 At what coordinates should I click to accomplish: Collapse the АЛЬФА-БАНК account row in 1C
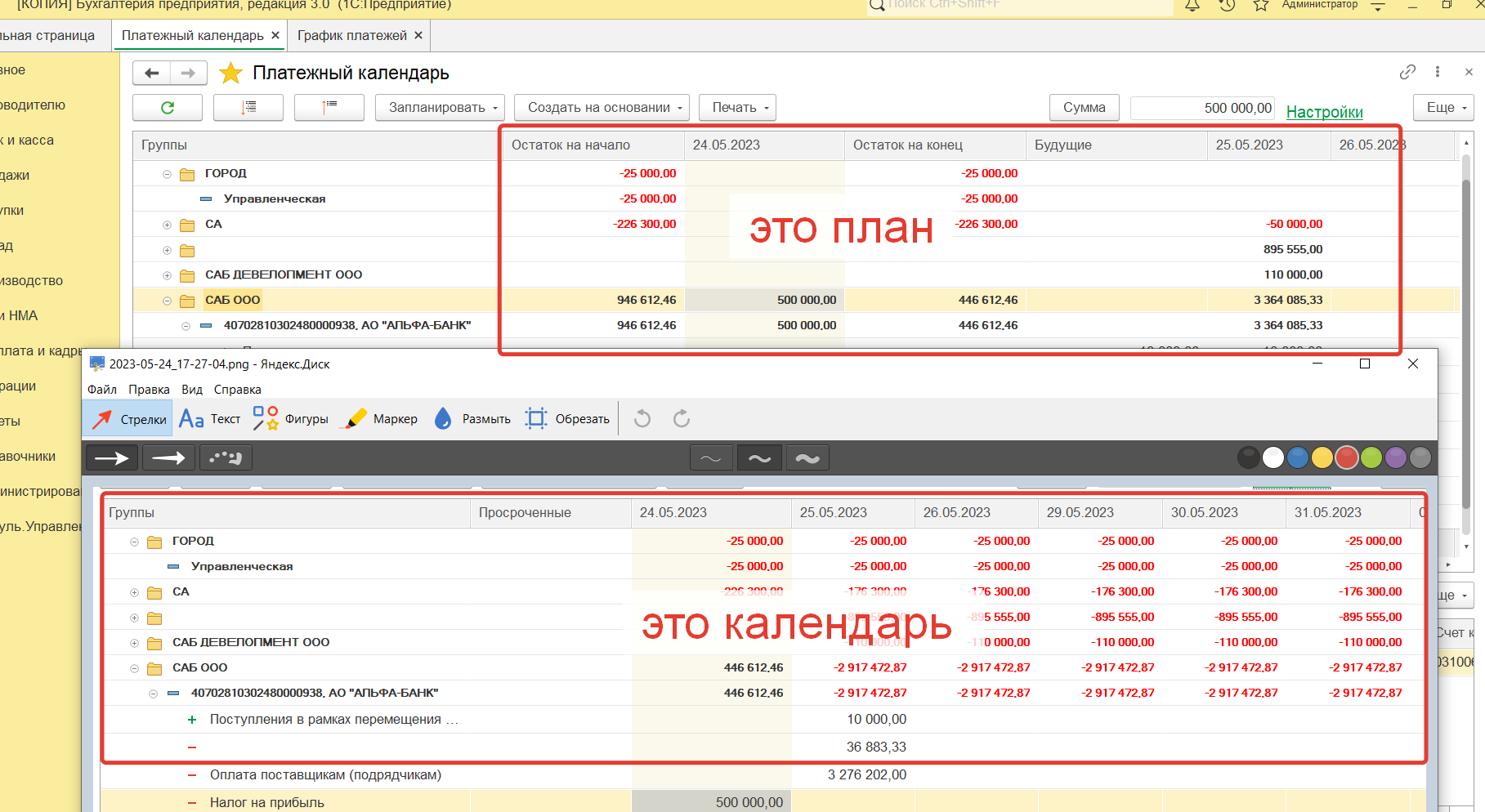click(x=186, y=326)
